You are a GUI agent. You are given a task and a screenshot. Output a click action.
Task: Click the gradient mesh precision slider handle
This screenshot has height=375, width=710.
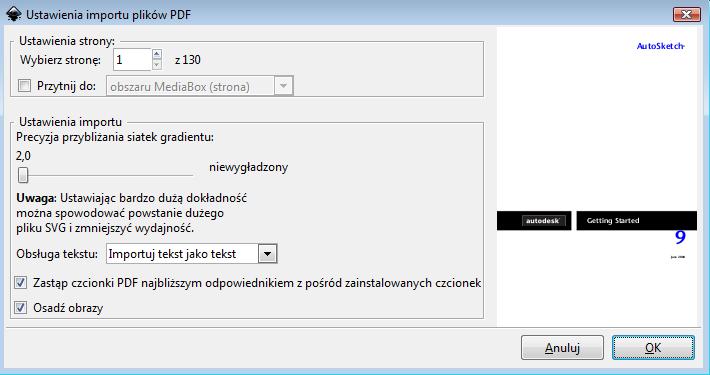coord(23,175)
